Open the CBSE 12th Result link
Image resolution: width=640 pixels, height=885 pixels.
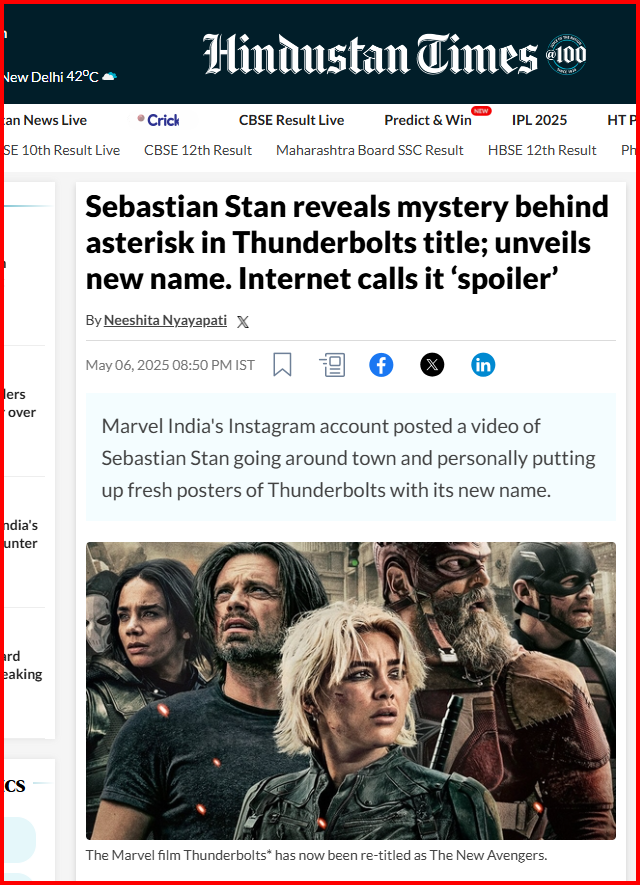pyautogui.click(x=198, y=150)
